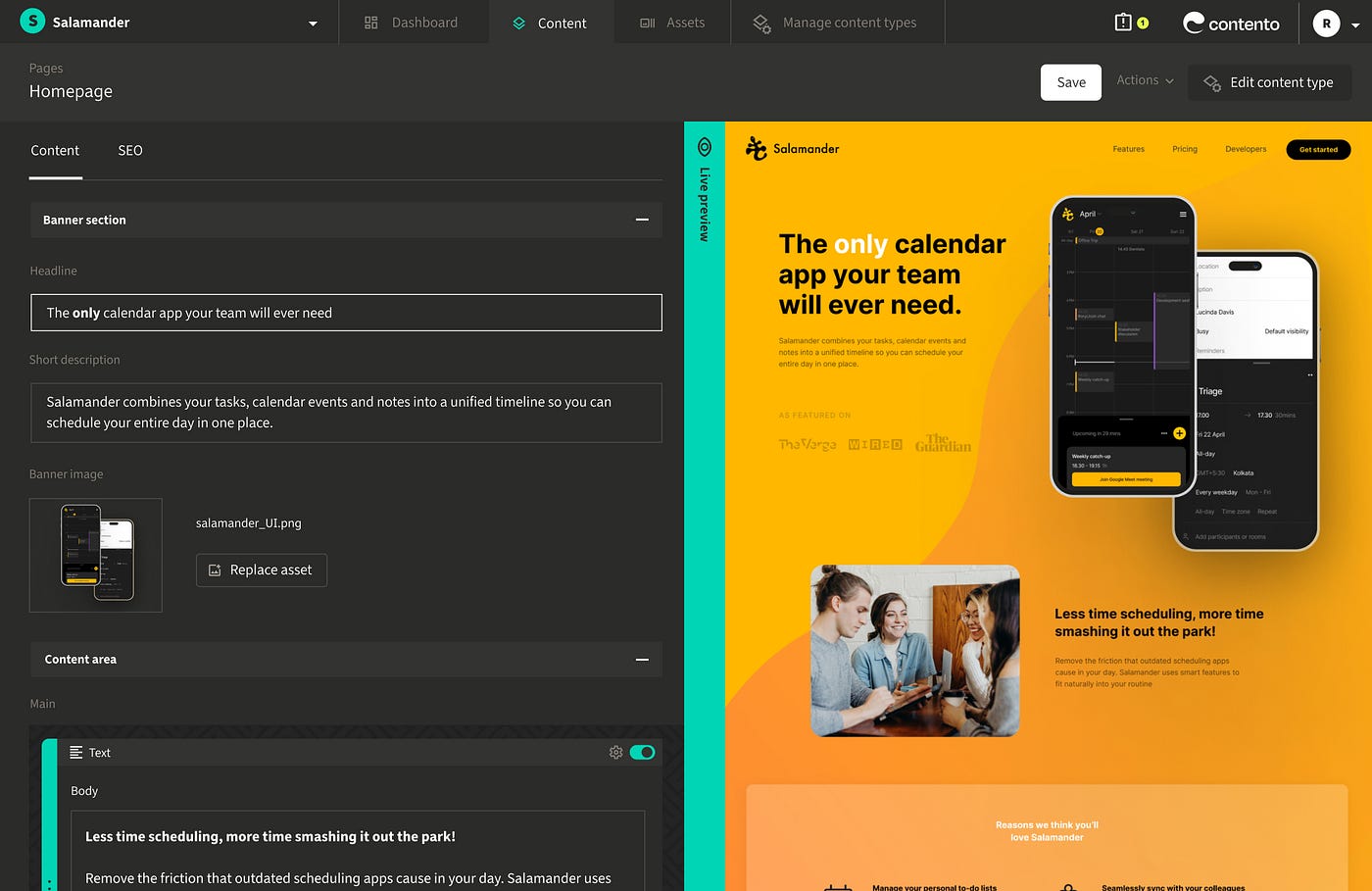Open Developers link in preview
Screen dimensions: 1372x891
(1246, 149)
